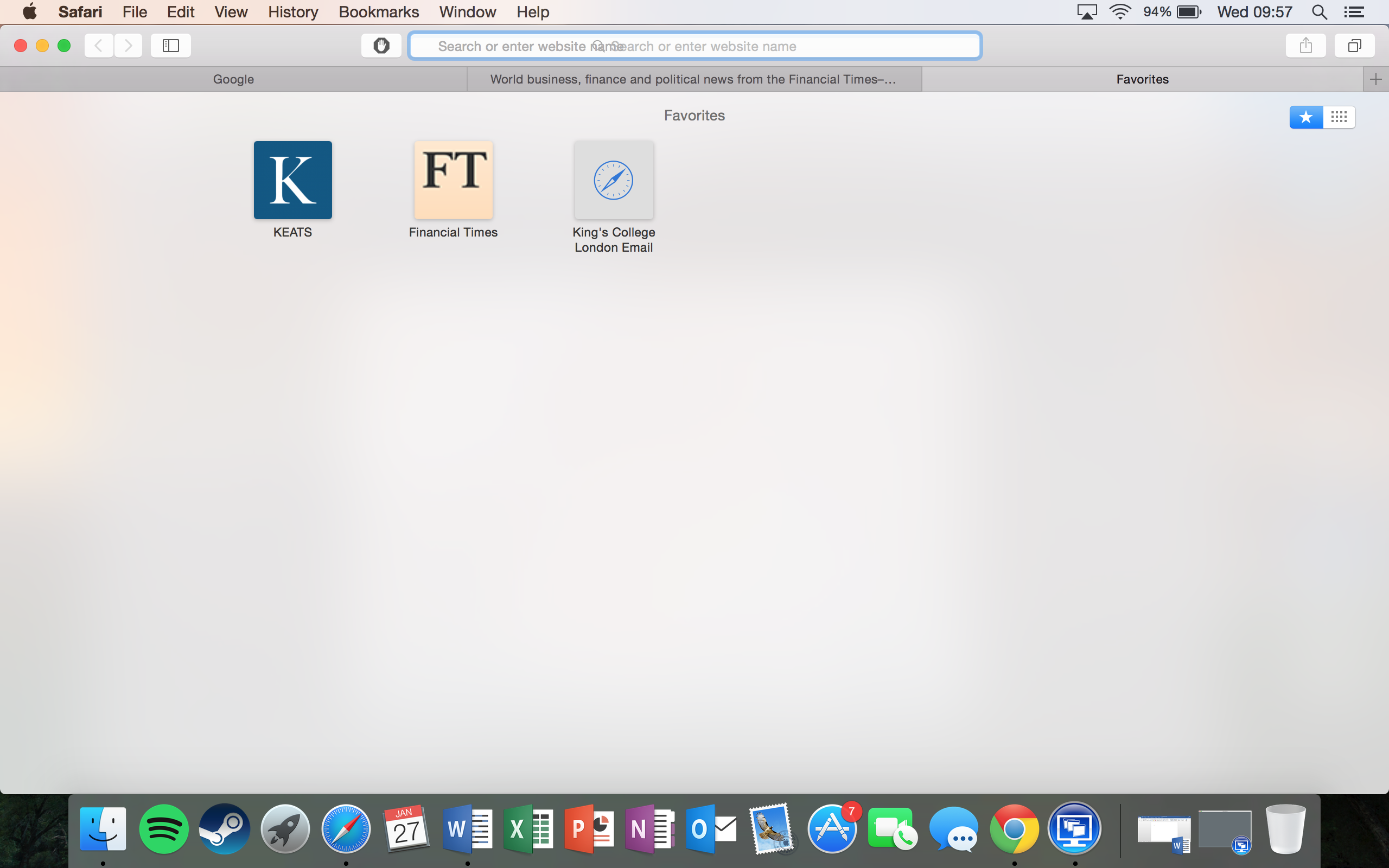The height and width of the screenshot is (868, 1389).
Task: Open King's College London Email favorite
Action: [614, 180]
